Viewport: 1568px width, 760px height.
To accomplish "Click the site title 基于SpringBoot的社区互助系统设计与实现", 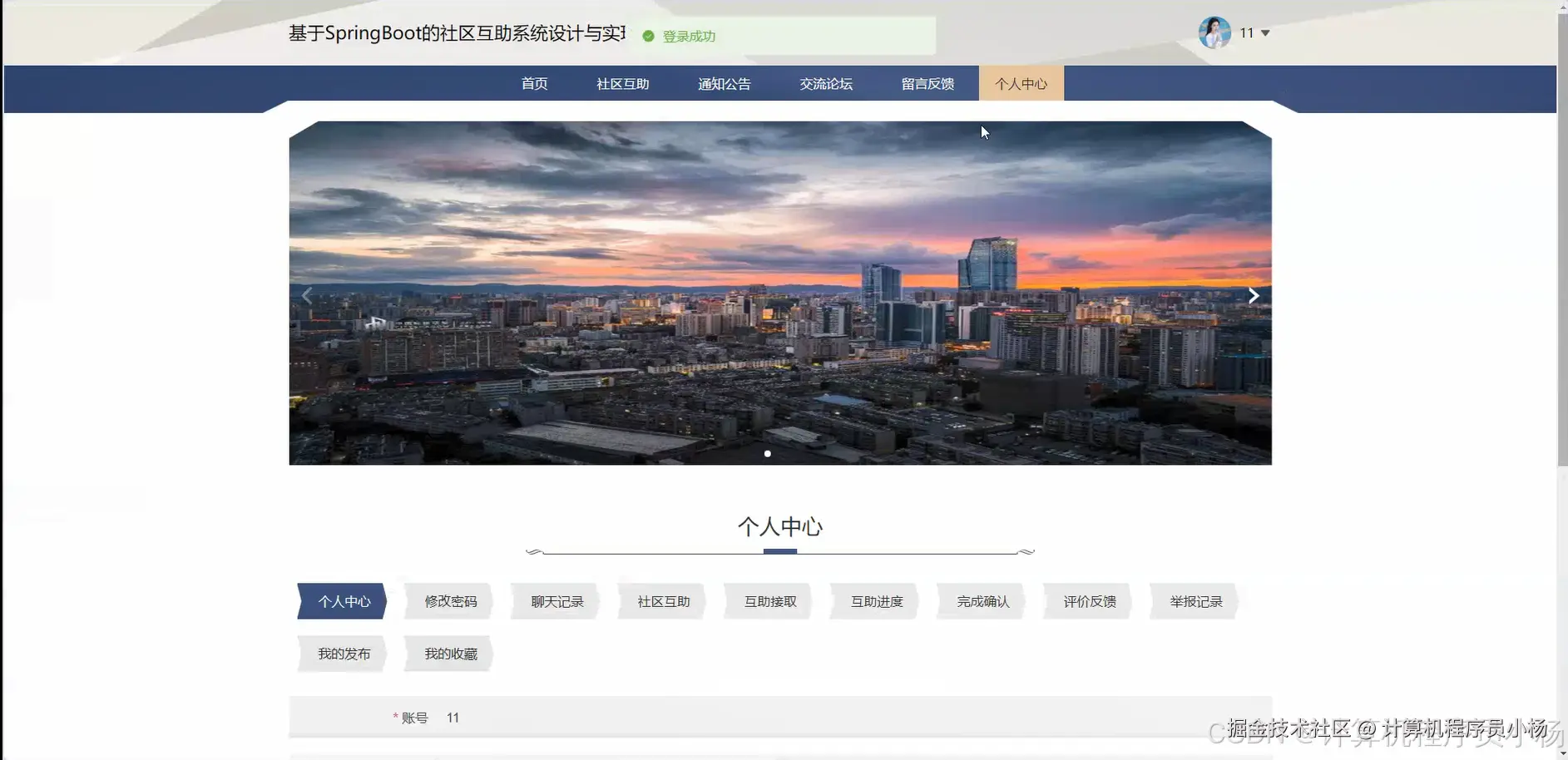I will click(x=458, y=32).
